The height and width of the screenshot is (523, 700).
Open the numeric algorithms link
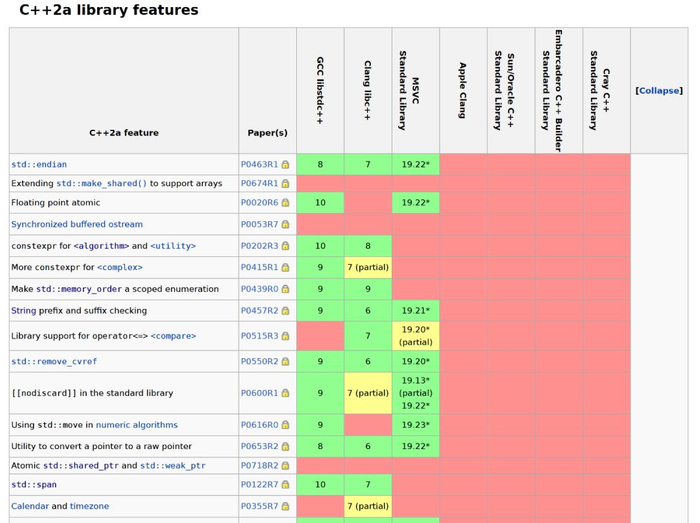point(136,425)
